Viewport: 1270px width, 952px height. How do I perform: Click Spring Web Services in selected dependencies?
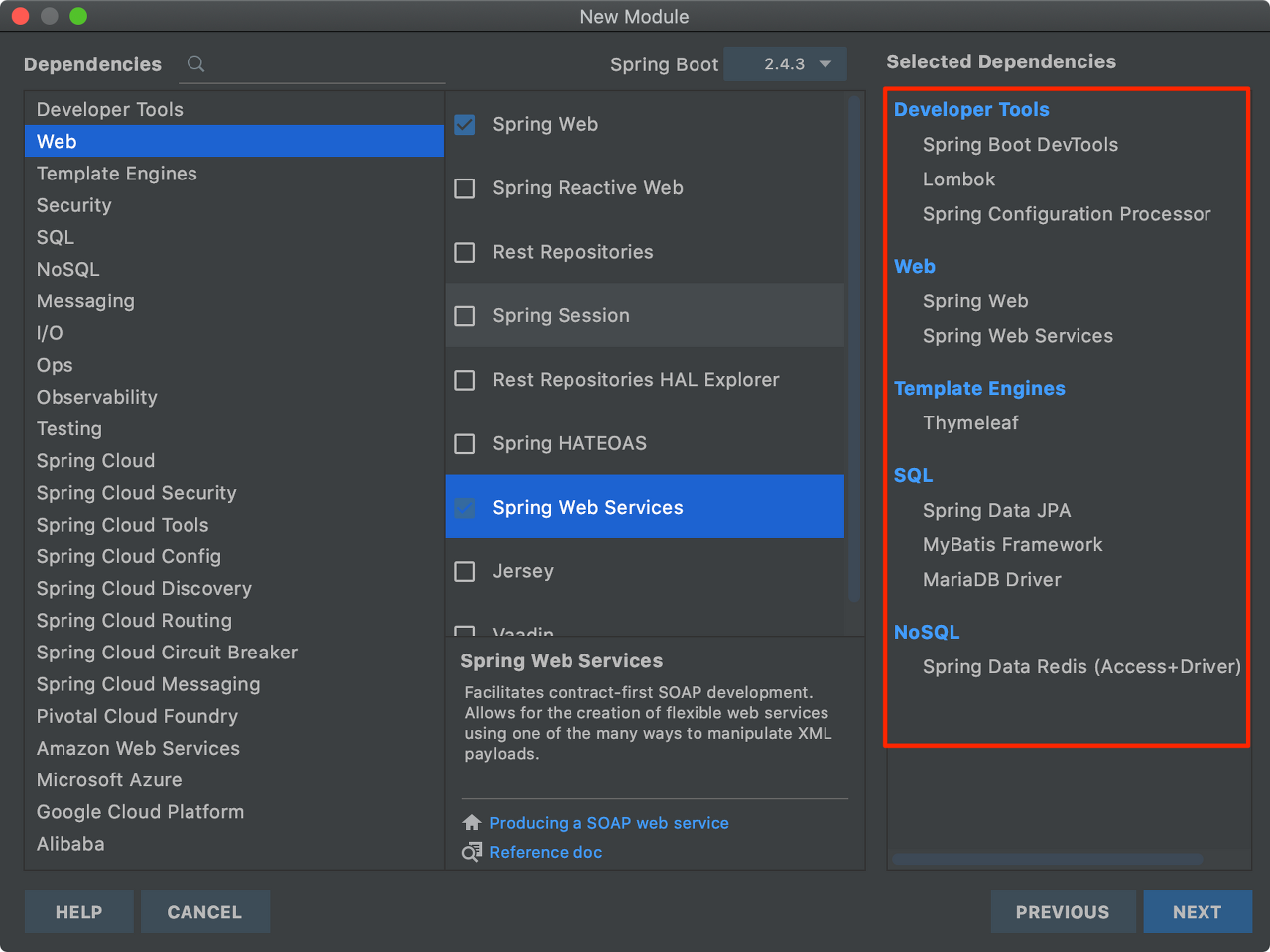point(1018,336)
